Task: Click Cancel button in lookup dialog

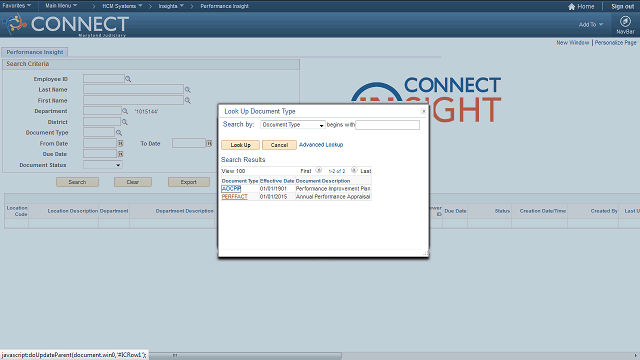Action: [x=279, y=145]
